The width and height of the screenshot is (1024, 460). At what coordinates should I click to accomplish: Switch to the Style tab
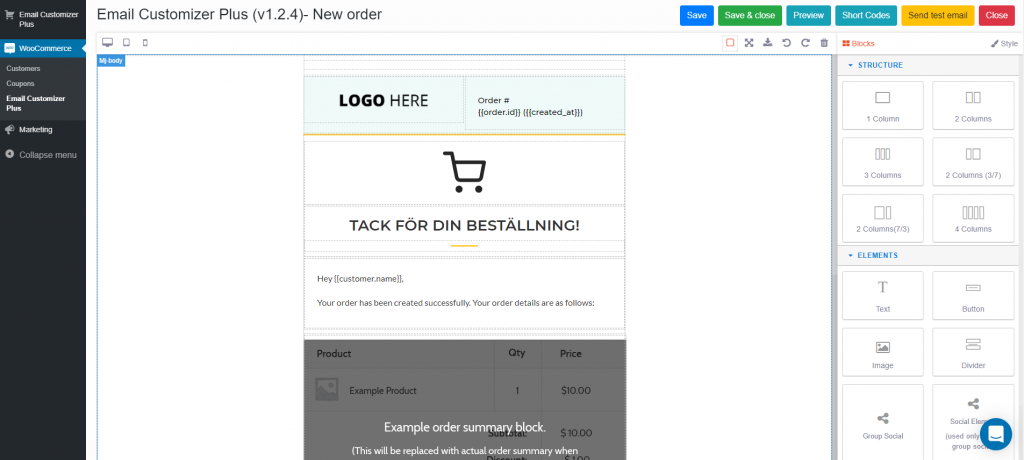click(1004, 44)
